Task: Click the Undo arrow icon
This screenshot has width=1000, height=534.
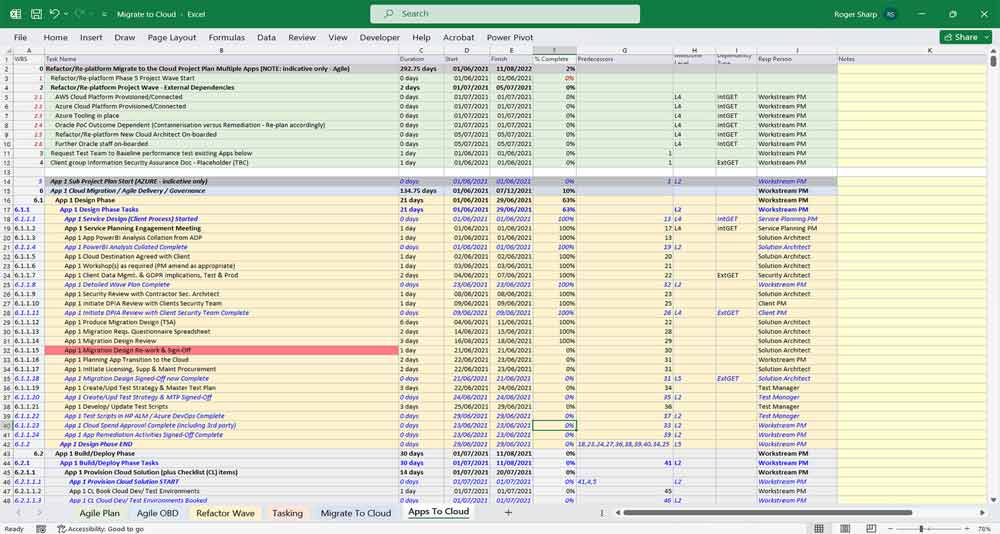Action: pyautogui.click(x=54, y=14)
